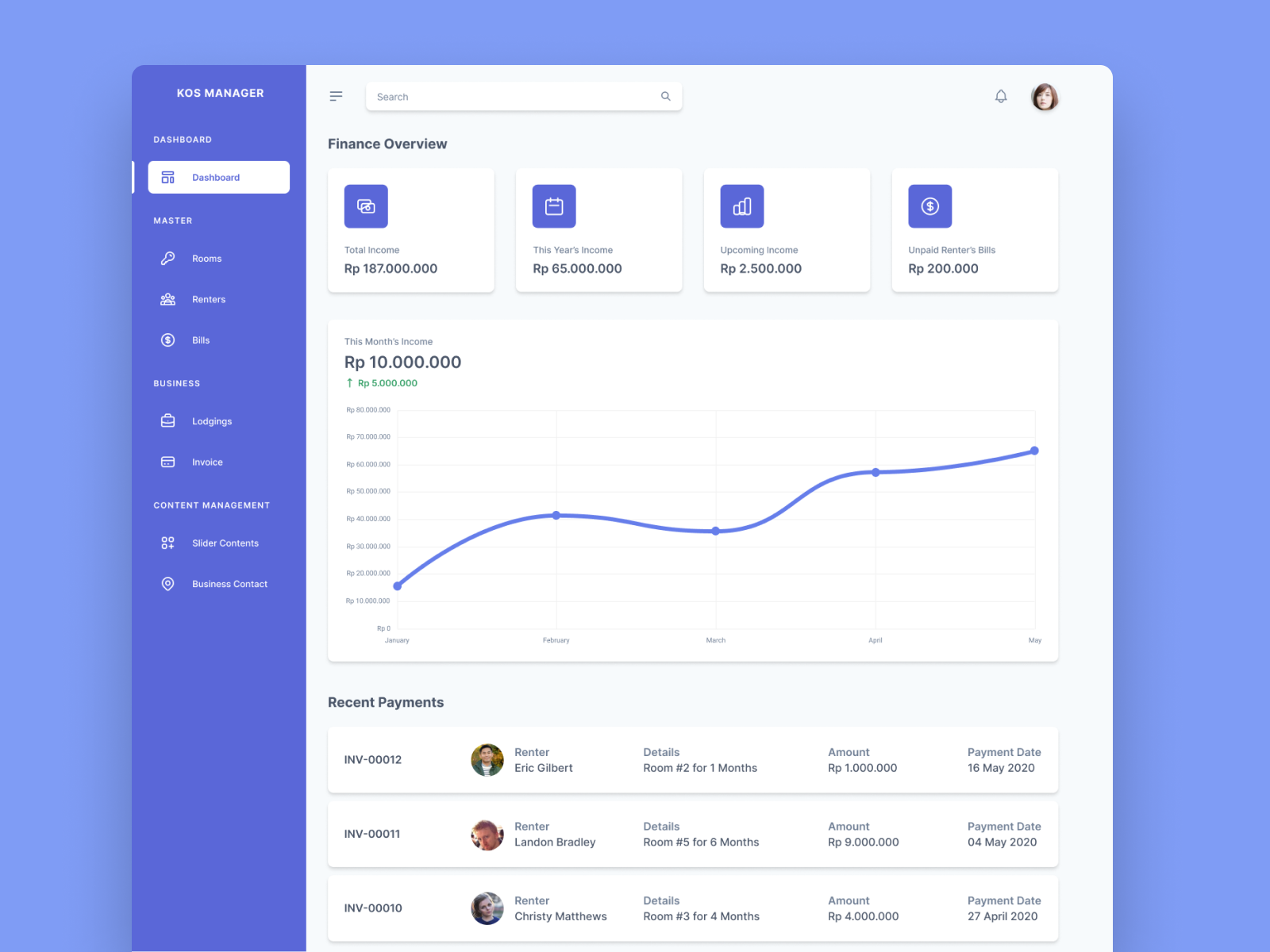Image resolution: width=1270 pixels, height=952 pixels.
Task: Click the Total Income wallet icon
Action: click(365, 206)
